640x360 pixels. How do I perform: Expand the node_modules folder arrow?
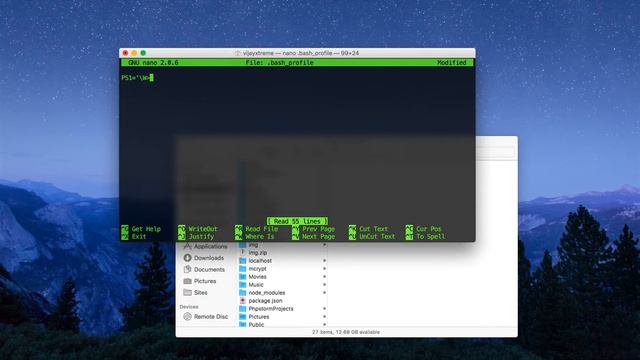(x=324, y=293)
